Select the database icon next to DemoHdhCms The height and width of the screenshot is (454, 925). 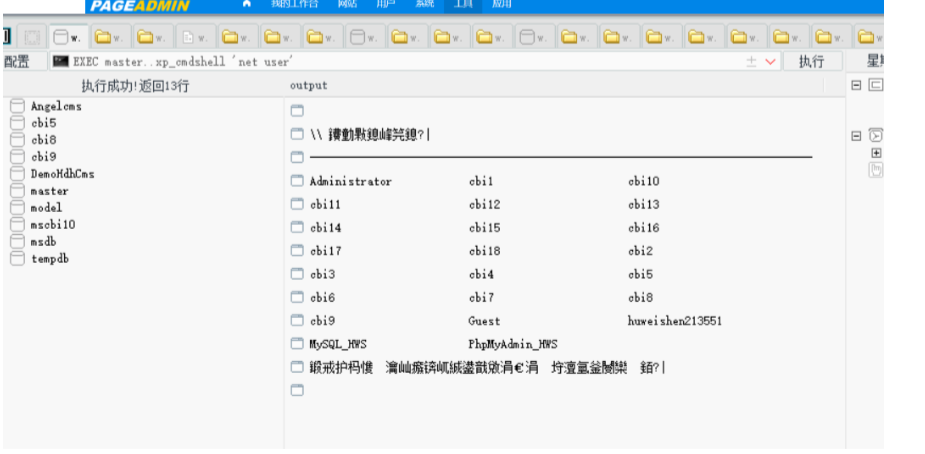(18, 174)
